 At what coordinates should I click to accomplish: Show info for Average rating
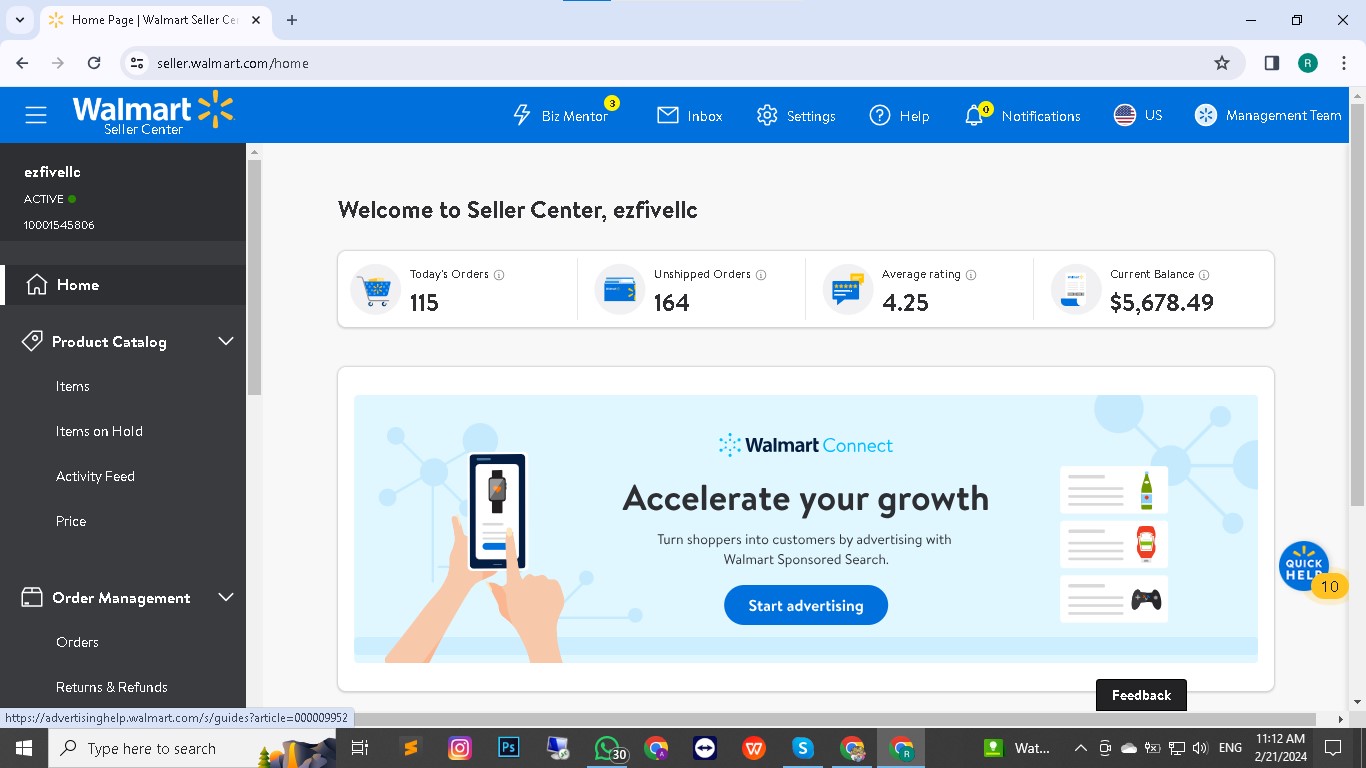point(971,275)
